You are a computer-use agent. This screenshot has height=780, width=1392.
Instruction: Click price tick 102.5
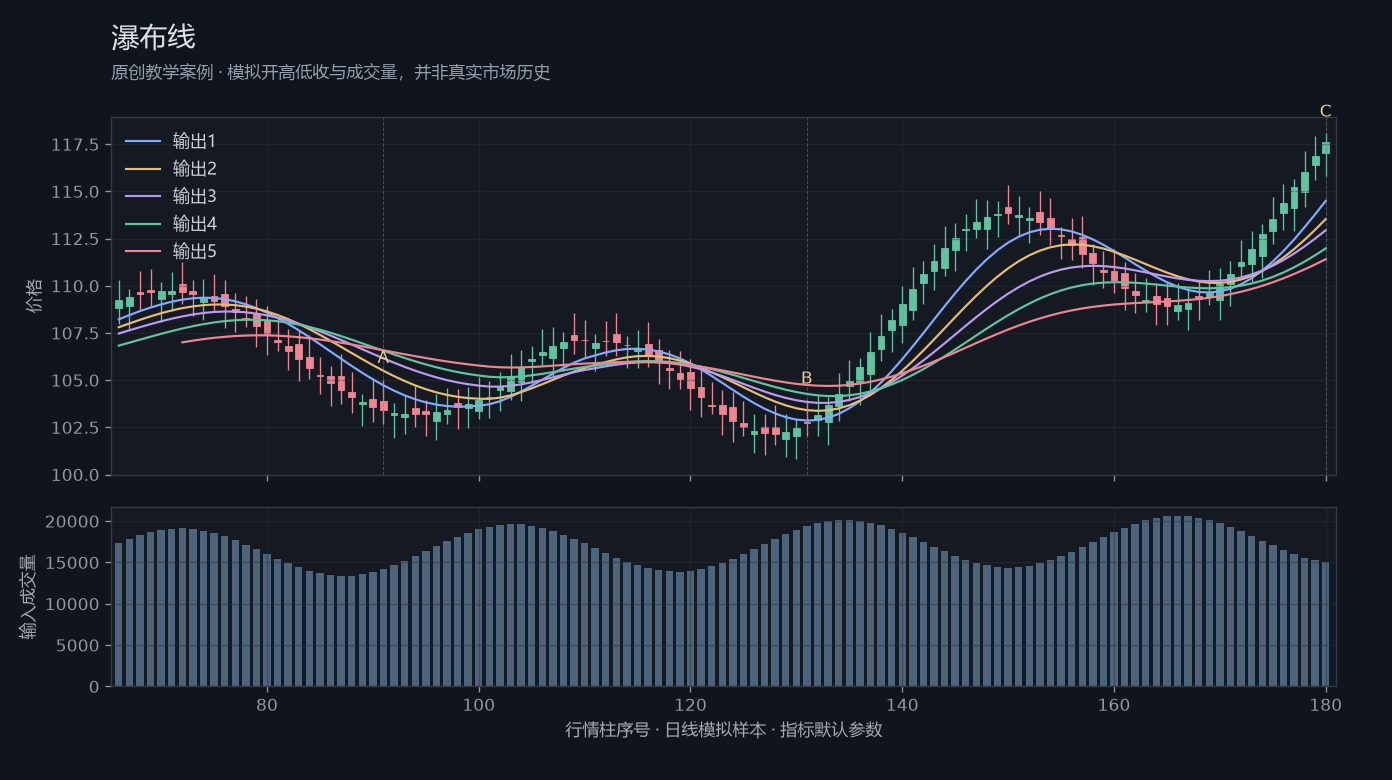[x=75, y=428]
